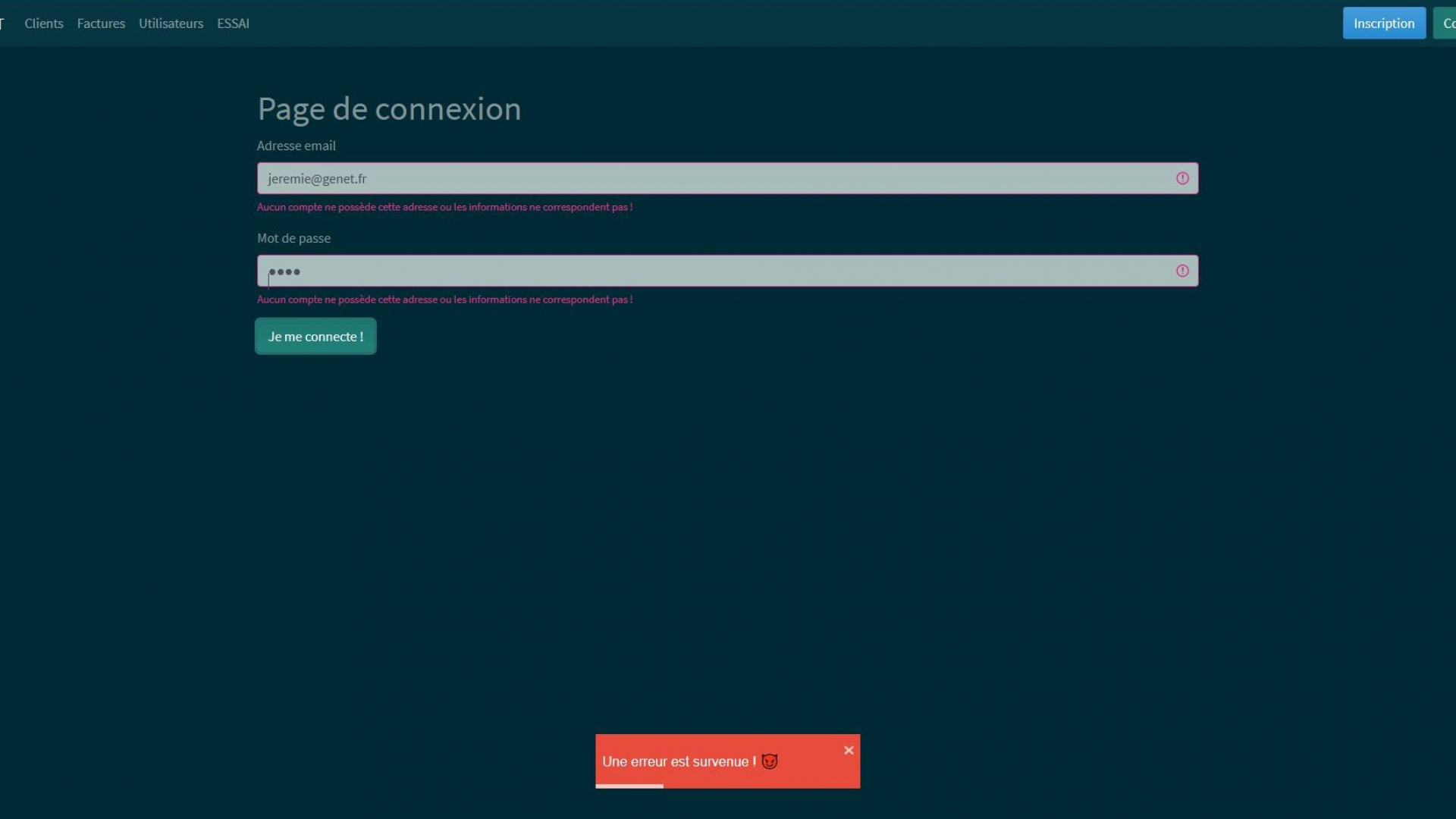Image resolution: width=1456 pixels, height=819 pixels.
Task: Open the Utilisateurs nav link
Action: pyautogui.click(x=171, y=24)
